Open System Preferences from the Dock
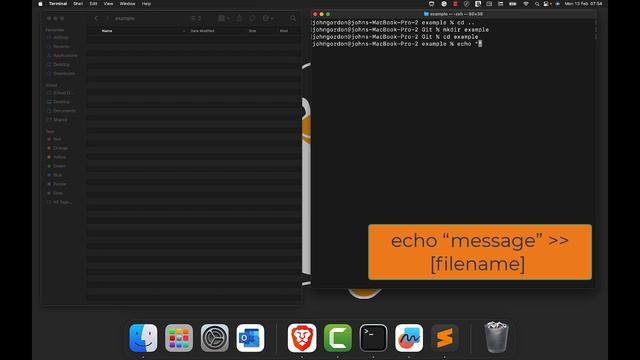Image resolution: width=640 pixels, height=360 pixels. pos(215,338)
